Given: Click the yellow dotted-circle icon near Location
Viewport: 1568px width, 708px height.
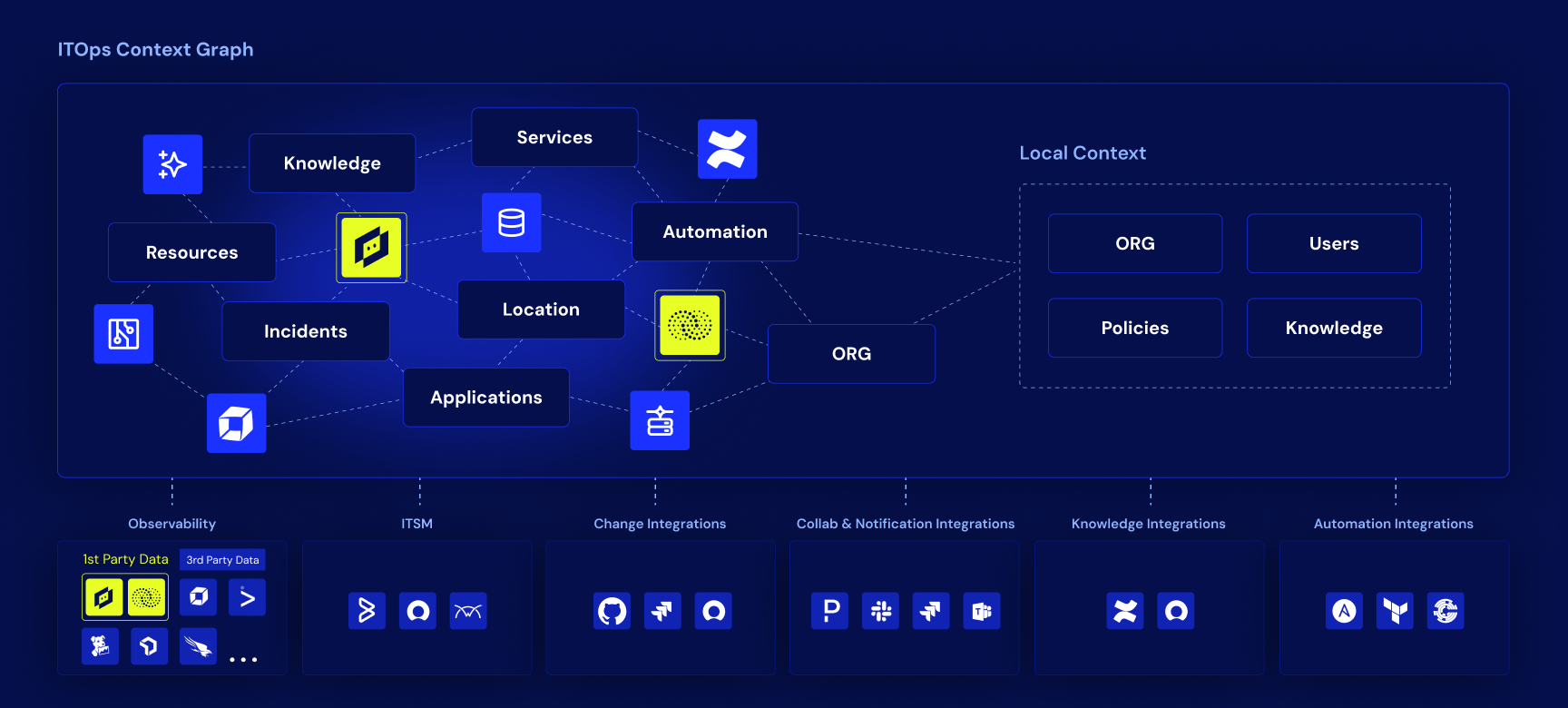Looking at the screenshot, I should pyautogui.click(x=690, y=325).
